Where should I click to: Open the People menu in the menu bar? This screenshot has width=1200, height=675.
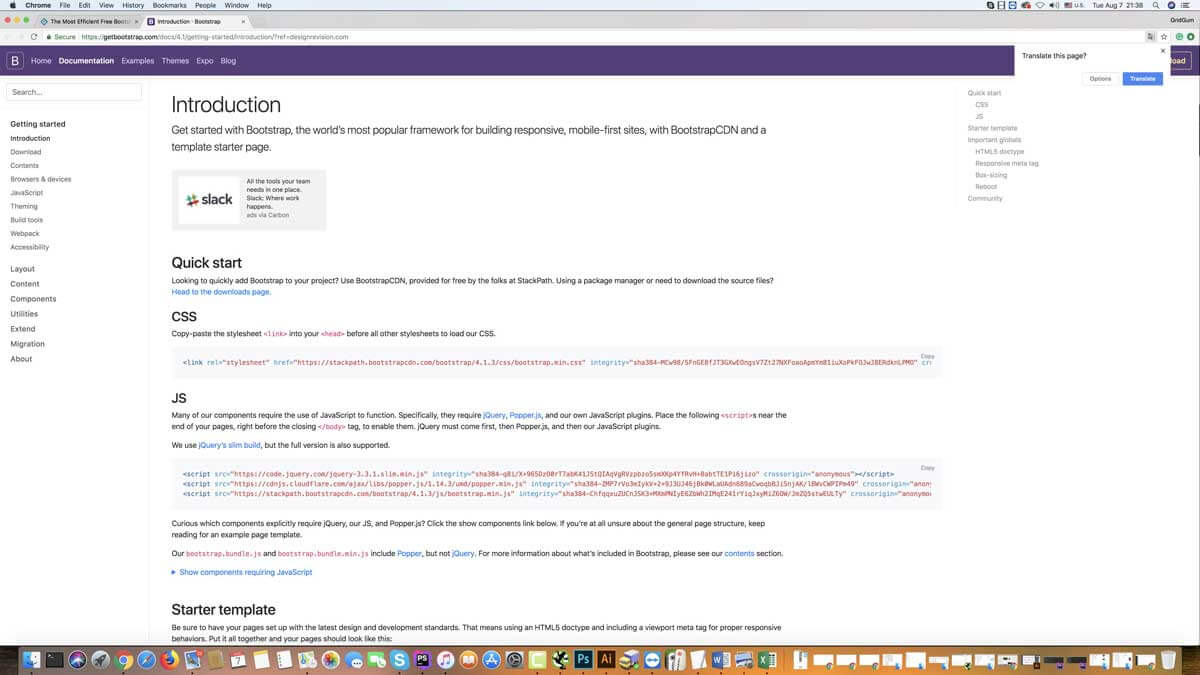click(x=205, y=5)
